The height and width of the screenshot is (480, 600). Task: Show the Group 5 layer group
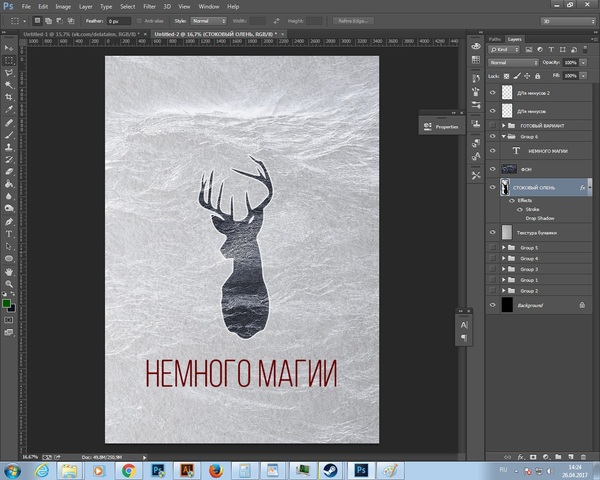(492, 247)
